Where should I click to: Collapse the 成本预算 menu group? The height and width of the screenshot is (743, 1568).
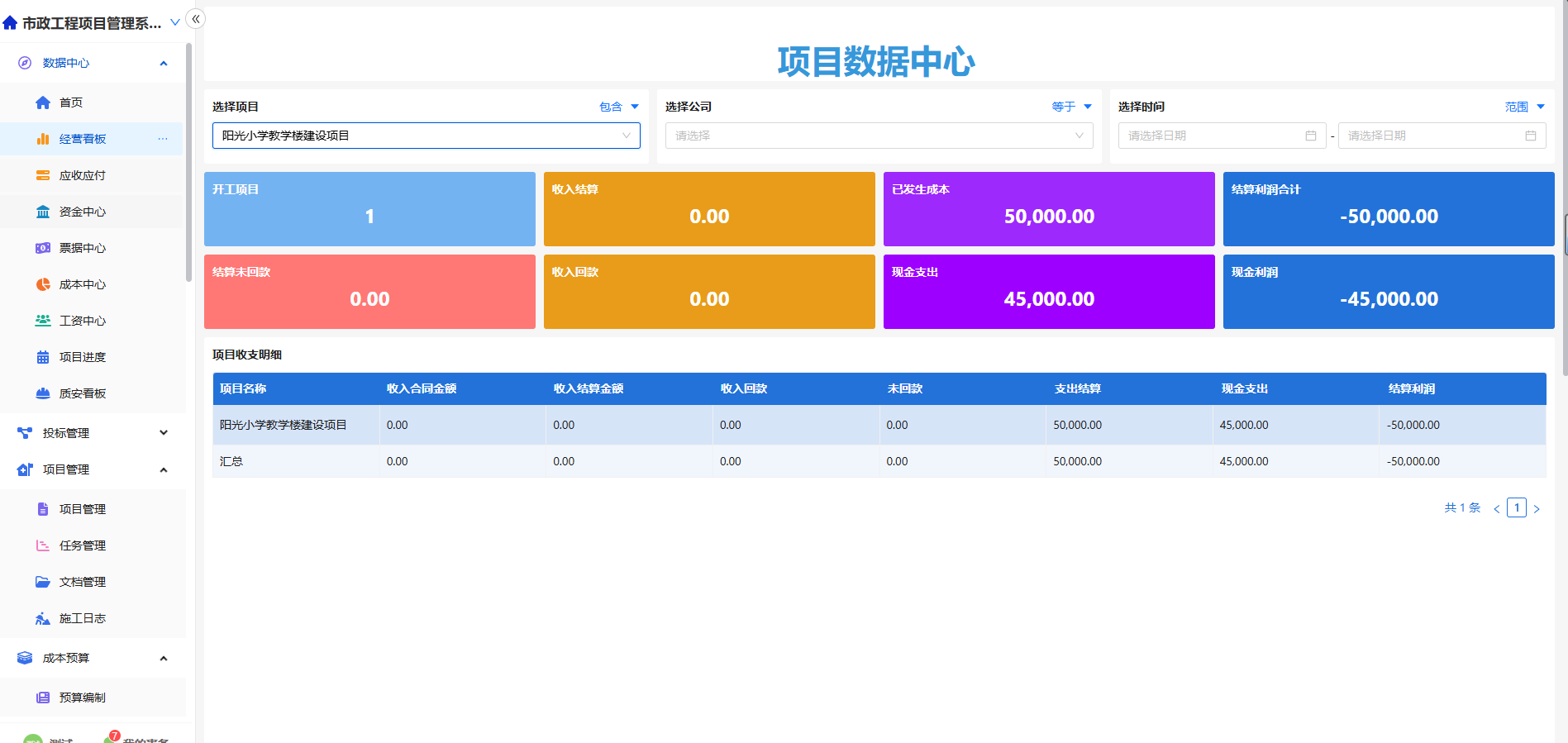tap(164, 659)
